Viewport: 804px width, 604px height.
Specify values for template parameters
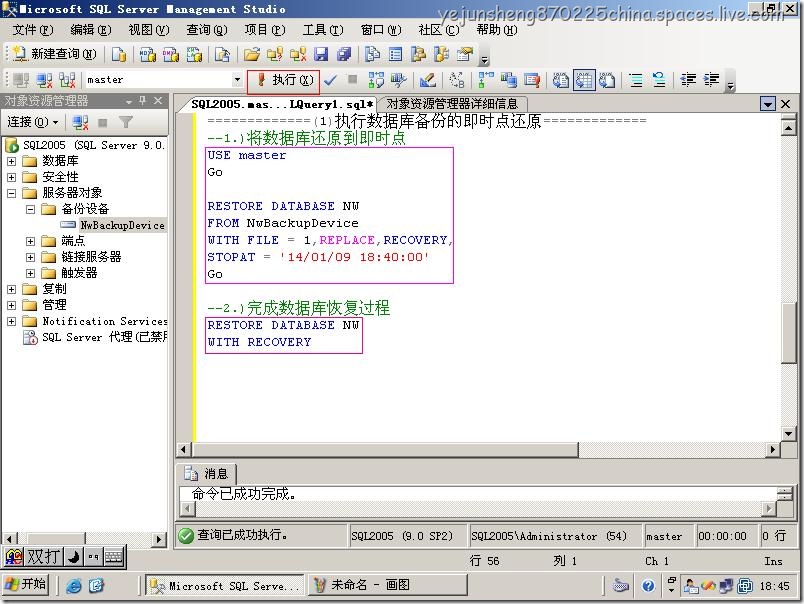point(456,80)
